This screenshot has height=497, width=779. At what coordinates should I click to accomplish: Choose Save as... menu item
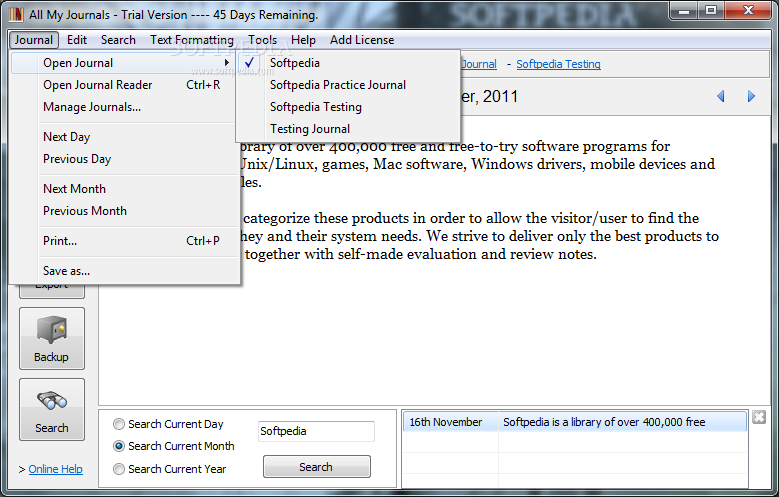pos(125,271)
